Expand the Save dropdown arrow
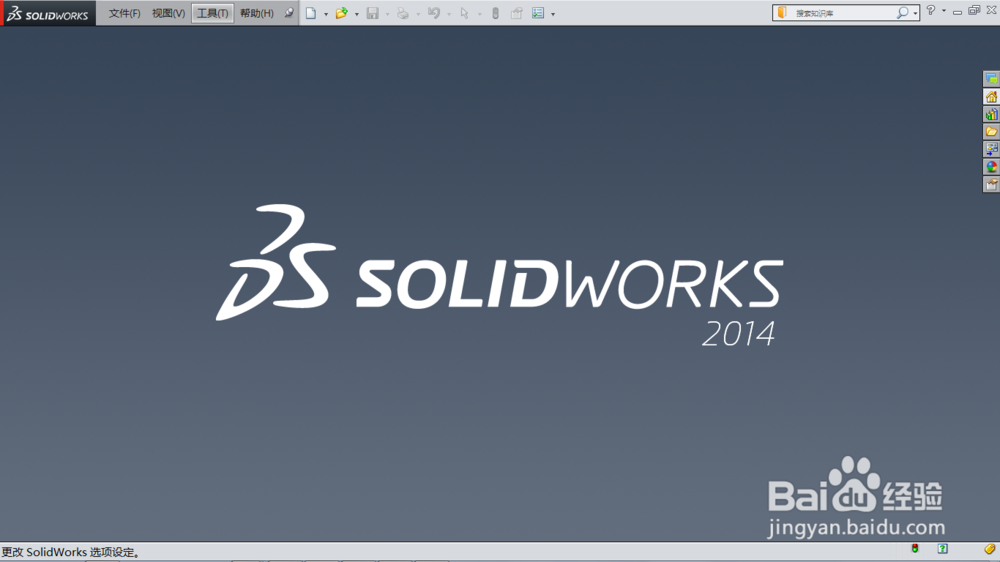The image size is (1000, 562). coord(387,14)
